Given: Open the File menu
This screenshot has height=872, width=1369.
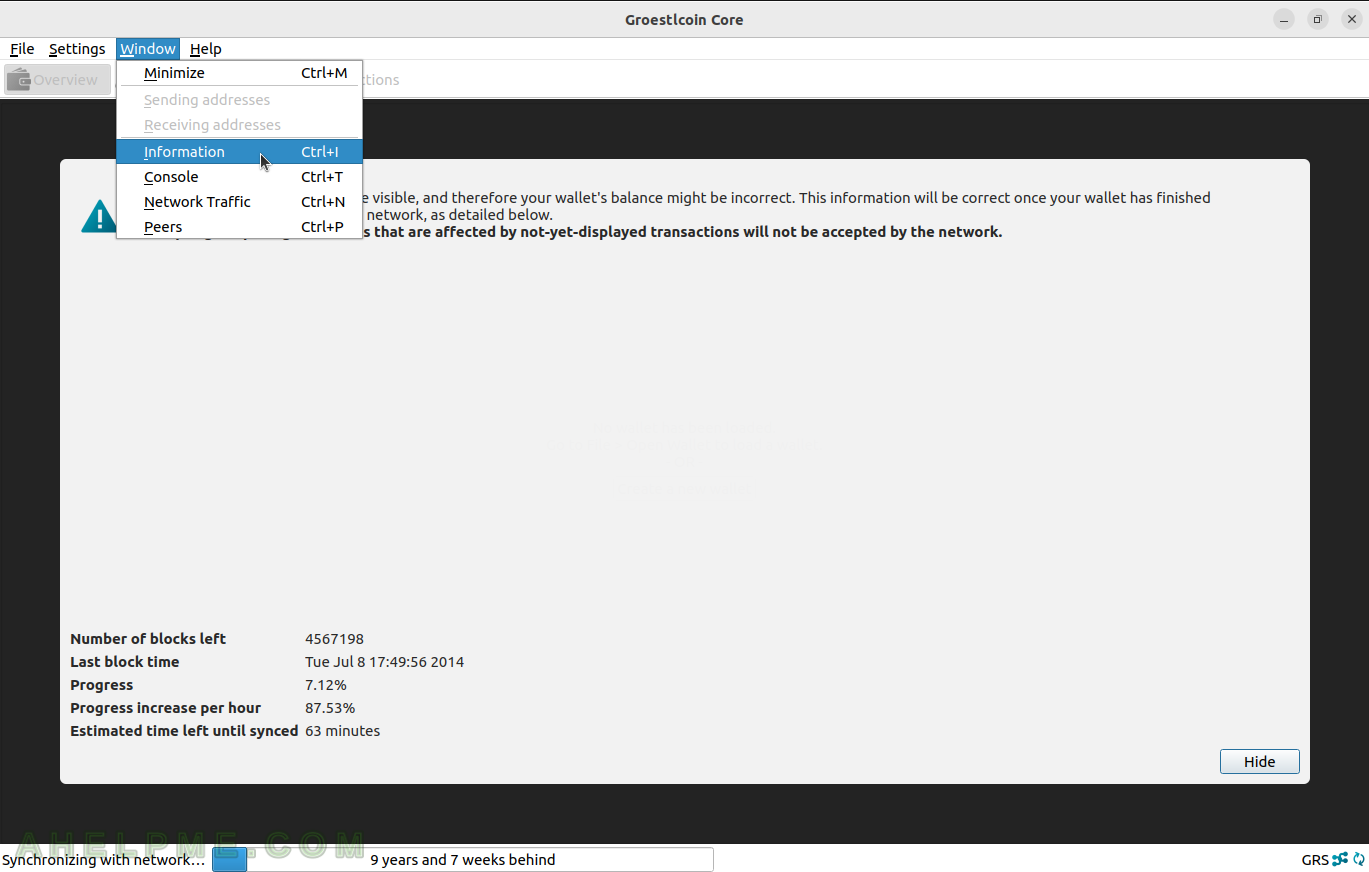Looking at the screenshot, I should pos(22,49).
